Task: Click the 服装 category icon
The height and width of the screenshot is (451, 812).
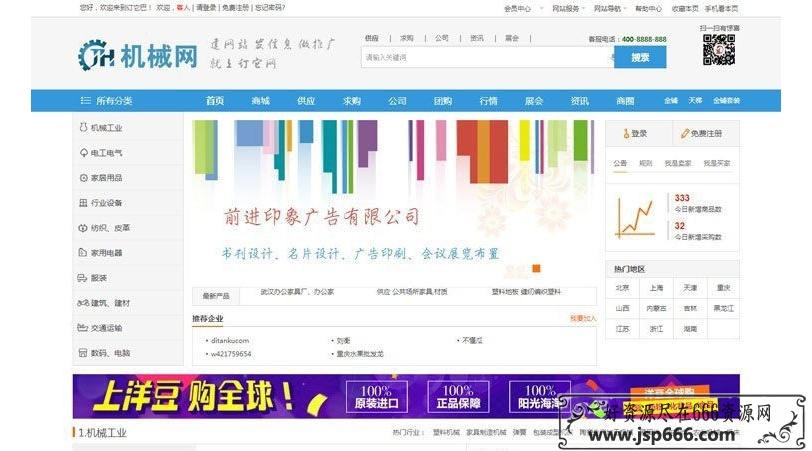Action: point(83,278)
